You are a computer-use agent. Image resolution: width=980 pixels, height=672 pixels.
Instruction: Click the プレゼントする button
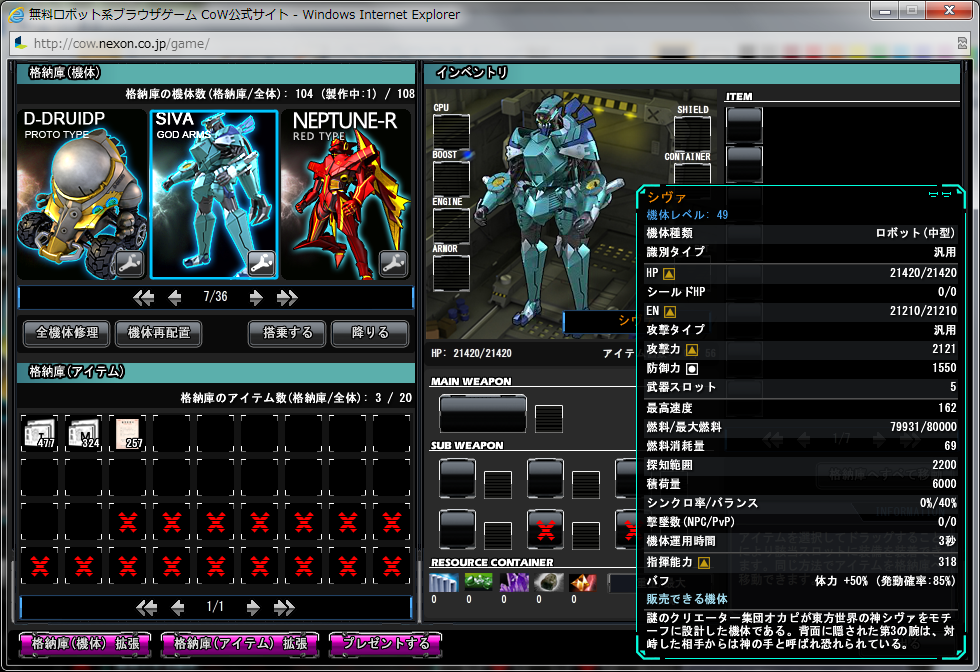(386, 644)
